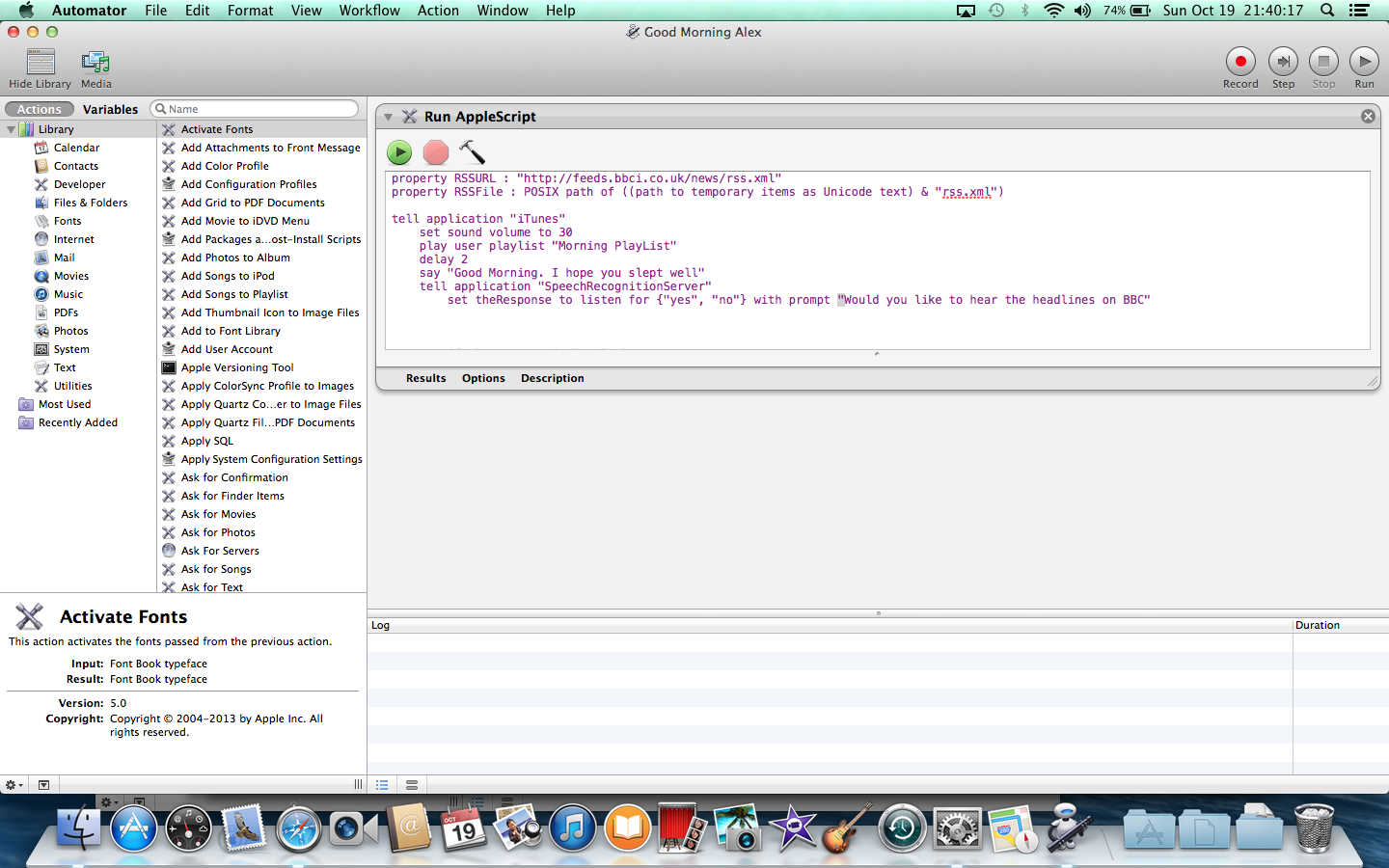Open the Format menu
The height and width of the screenshot is (868, 1389).
[251, 11]
